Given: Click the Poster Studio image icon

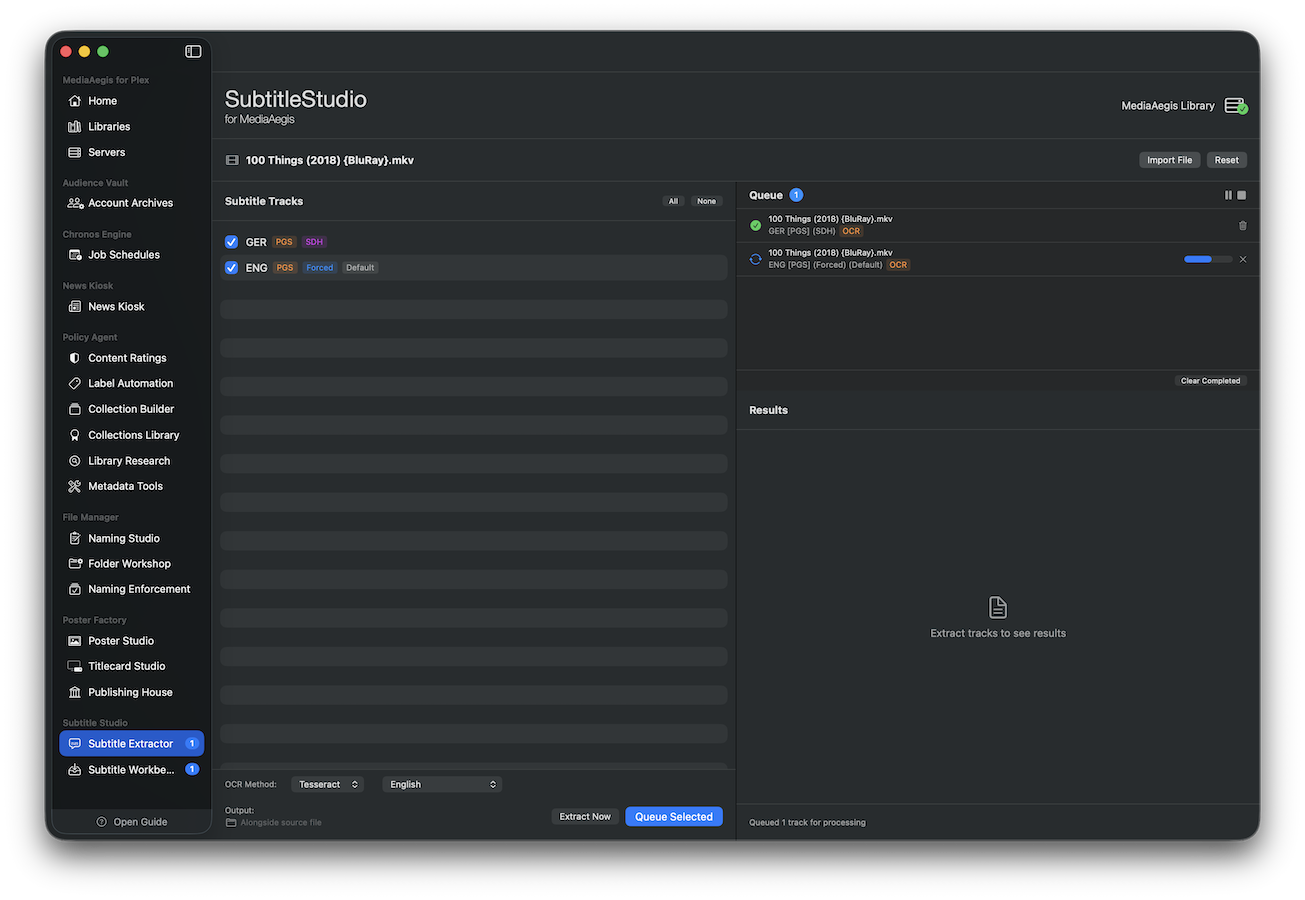Looking at the screenshot, I should [x=74, y=641].
